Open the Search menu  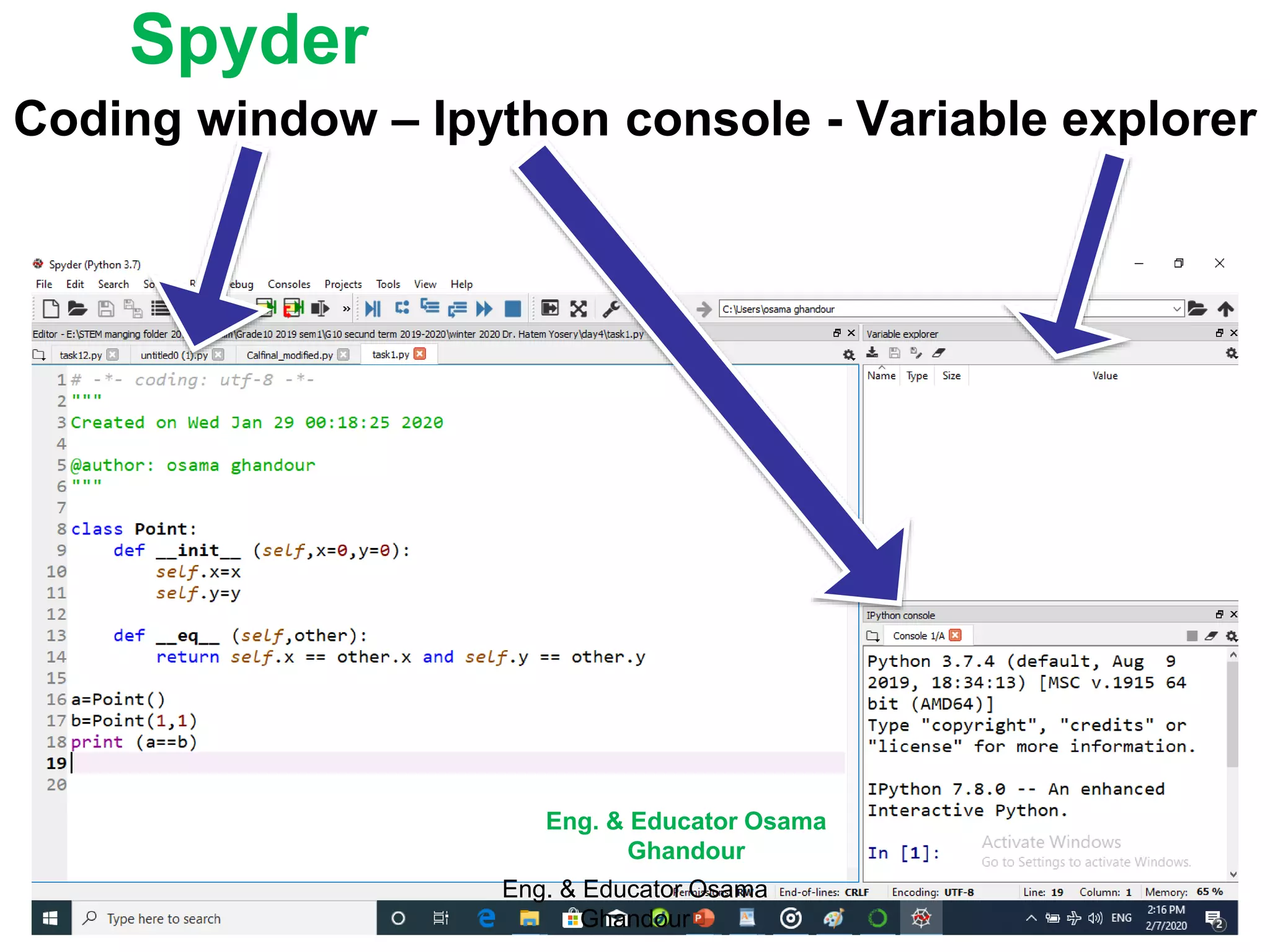[x=113, y=284]
